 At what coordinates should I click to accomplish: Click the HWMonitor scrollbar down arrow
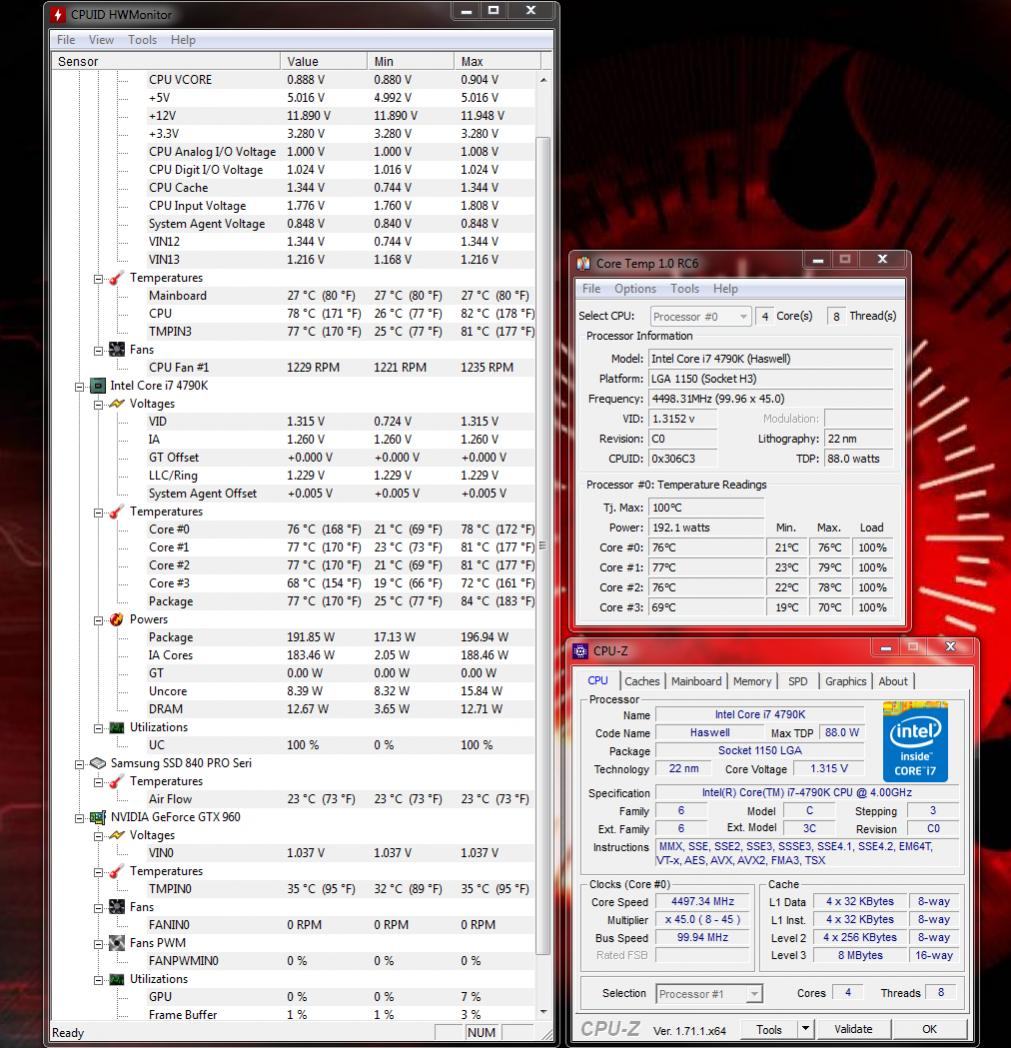[x=543, y=1012]
